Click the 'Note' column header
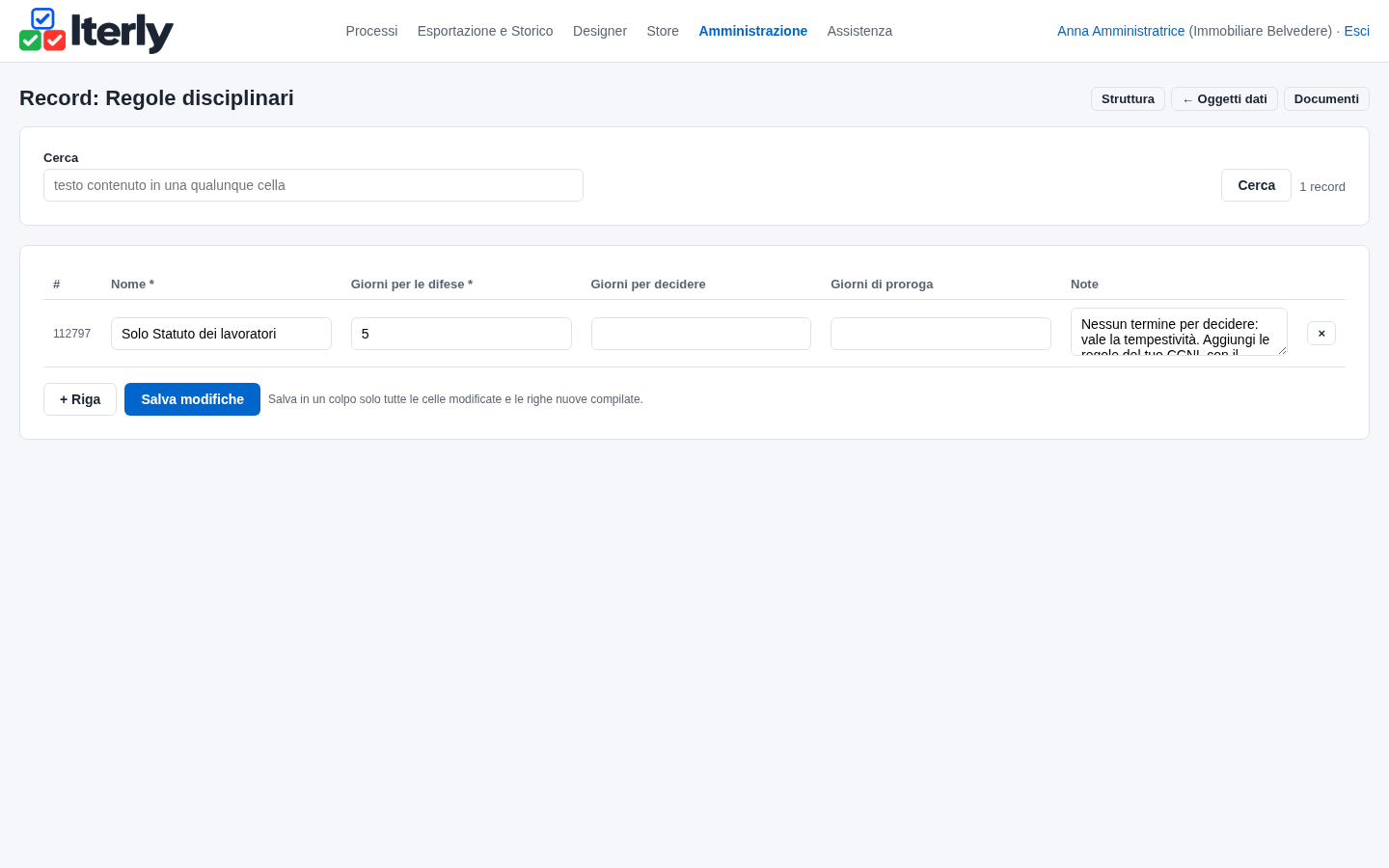Screen dimensions: 1389x868 1084,285
